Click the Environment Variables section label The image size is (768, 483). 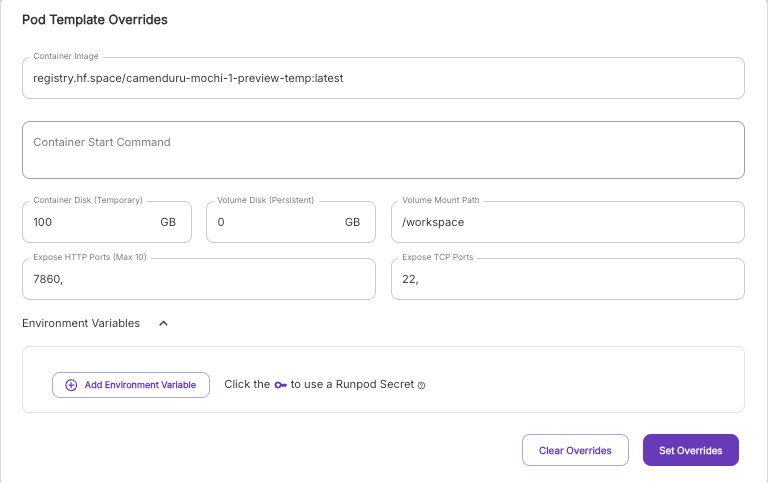[x=81, y=323]
